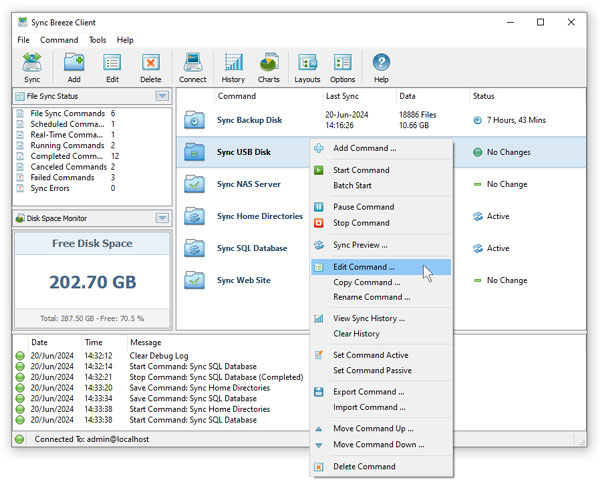Click the Sync Backup Disk folder icon
The height and width of the screenshot is (482, 600).
click(194, 120)
